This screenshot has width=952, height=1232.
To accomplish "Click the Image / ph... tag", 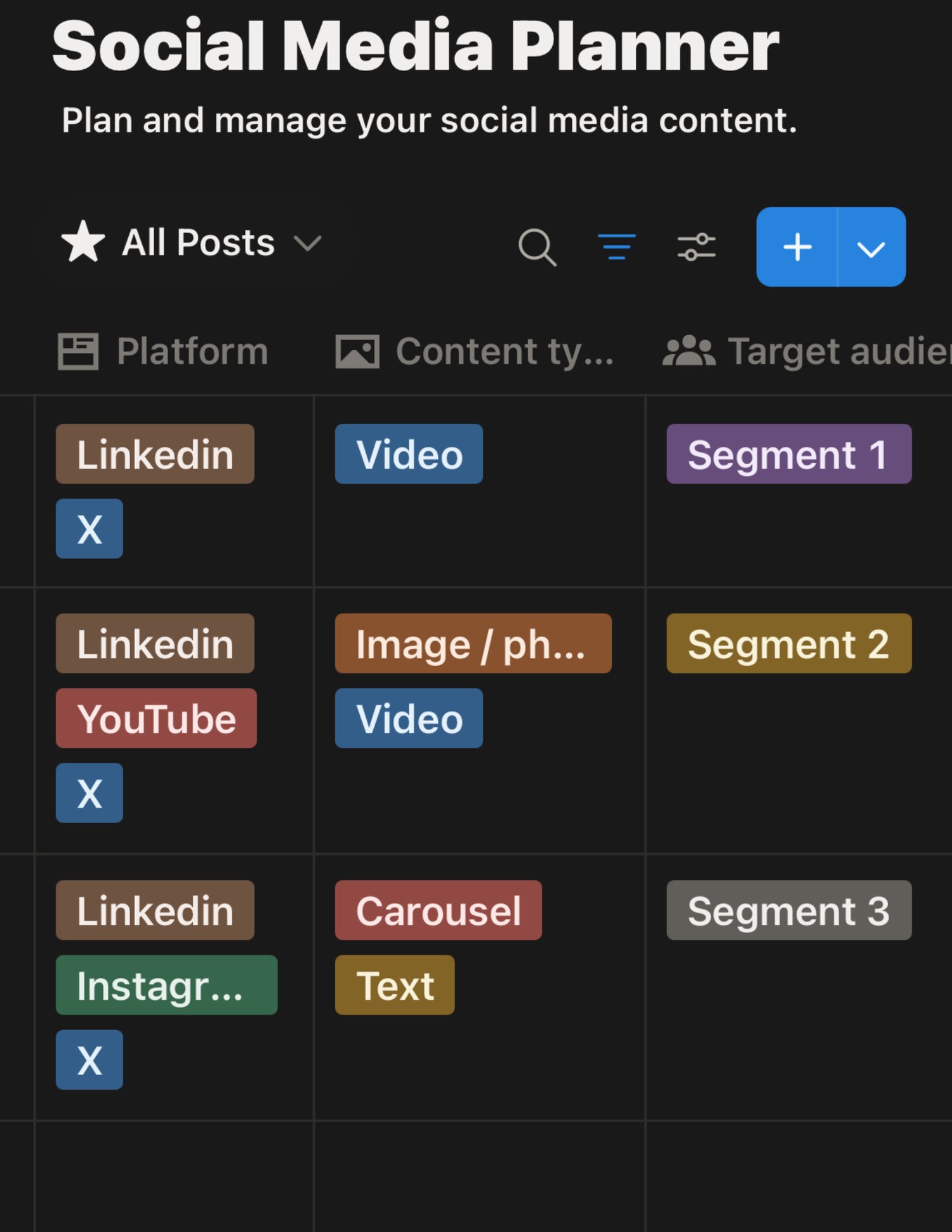I will pyautogui.click(x=473, y=644).
